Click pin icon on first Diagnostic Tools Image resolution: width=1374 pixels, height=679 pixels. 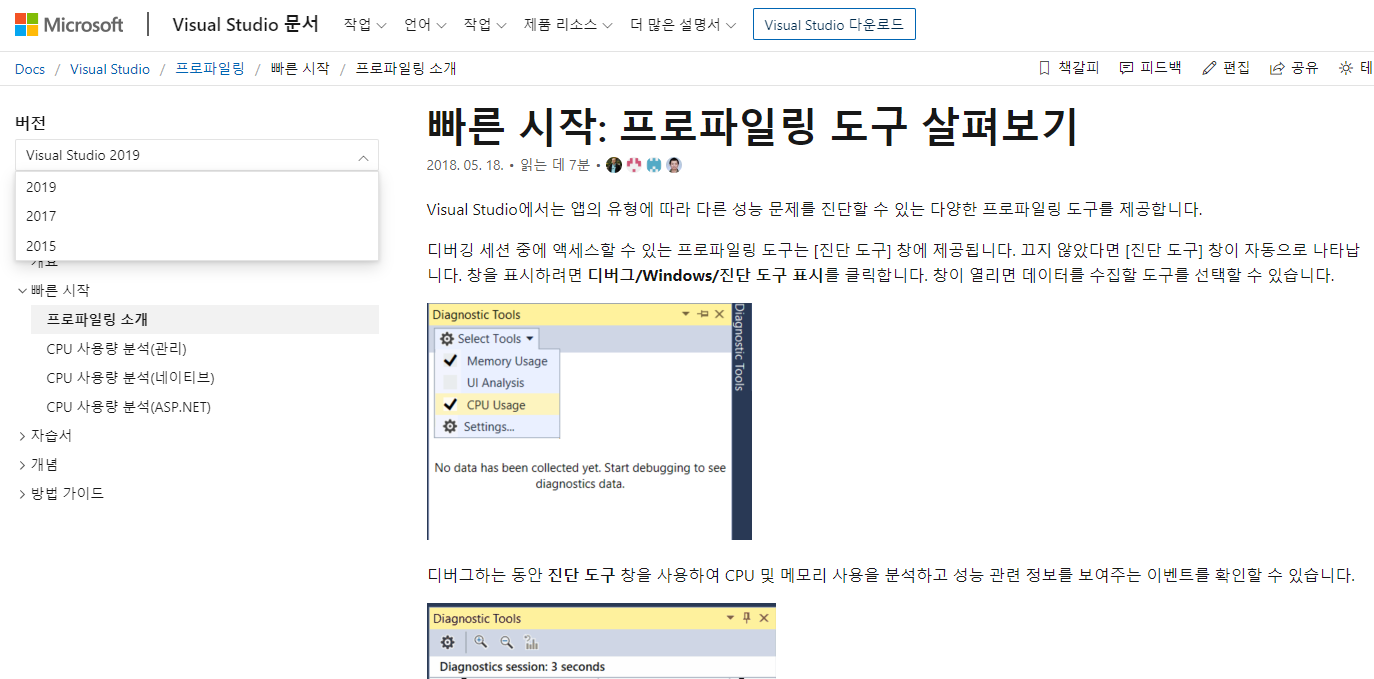coord(702,314)
